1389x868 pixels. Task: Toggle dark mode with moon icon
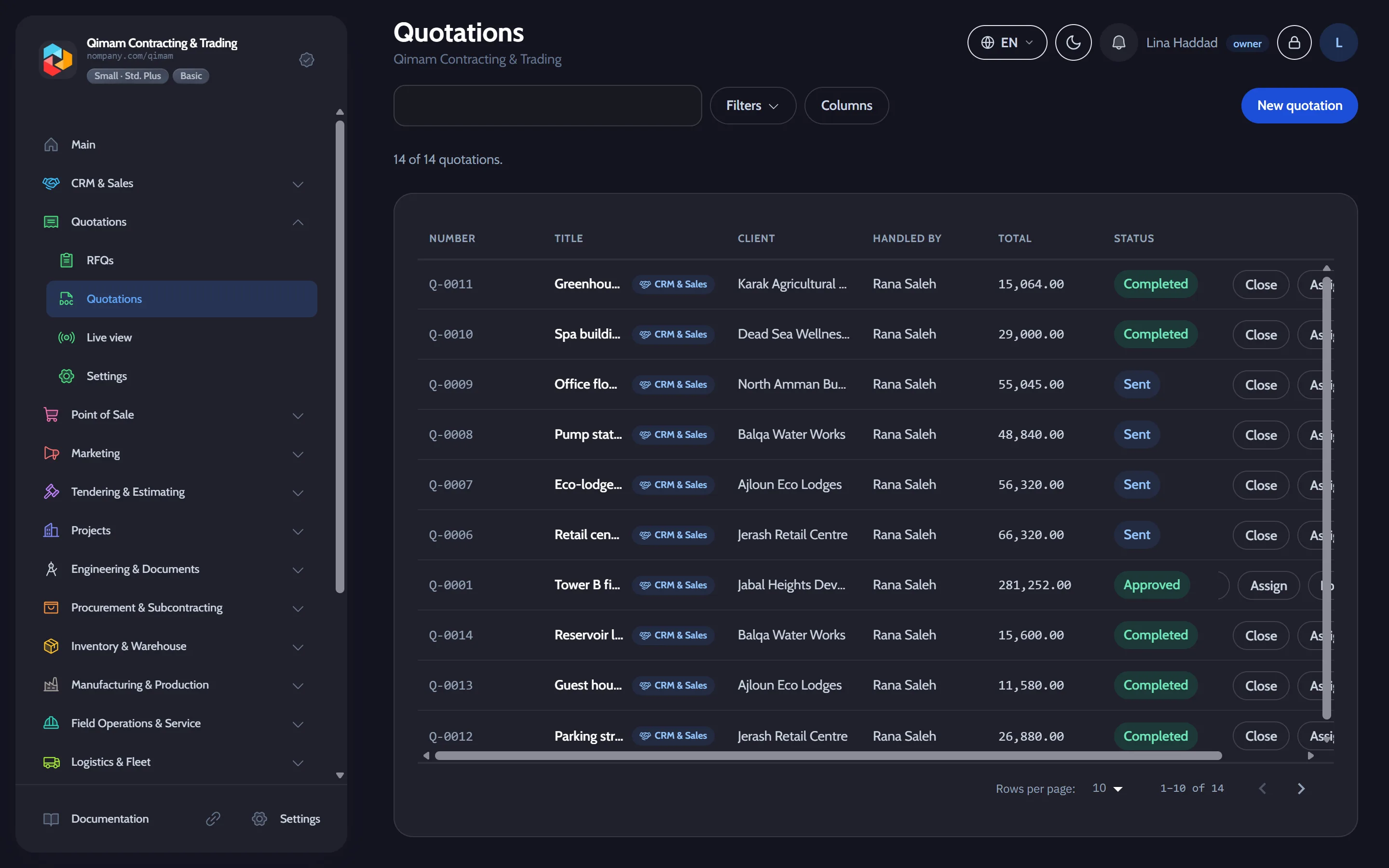click(x=1073, y=42)
